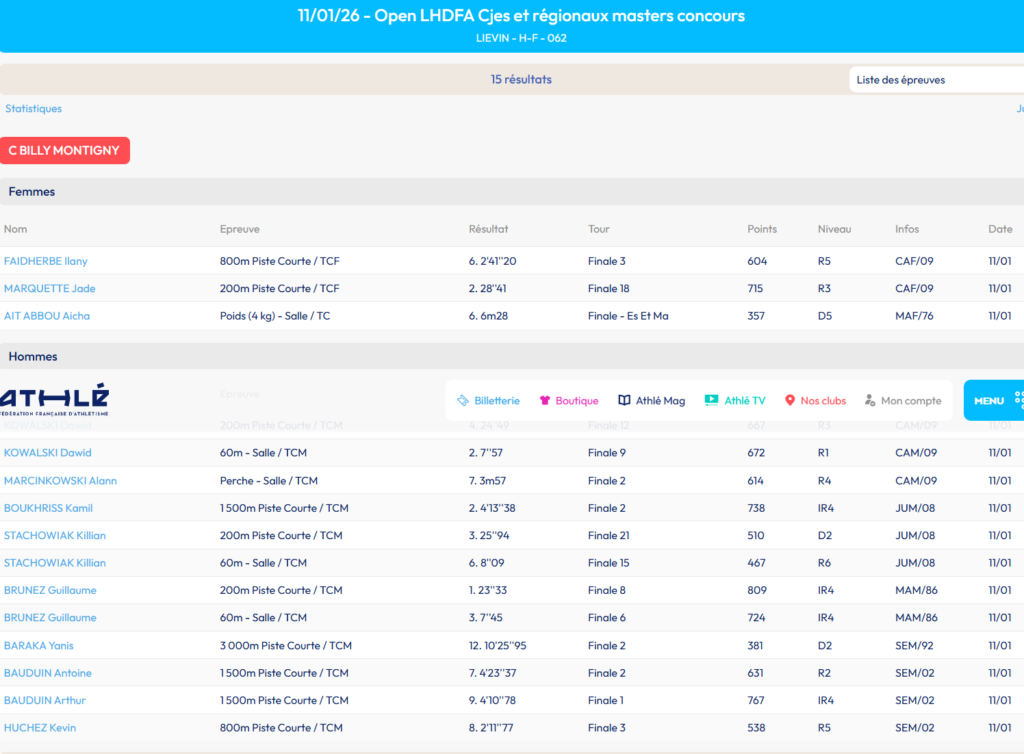Click the C BILLY MONTIGNY club button

click(65, 151)
